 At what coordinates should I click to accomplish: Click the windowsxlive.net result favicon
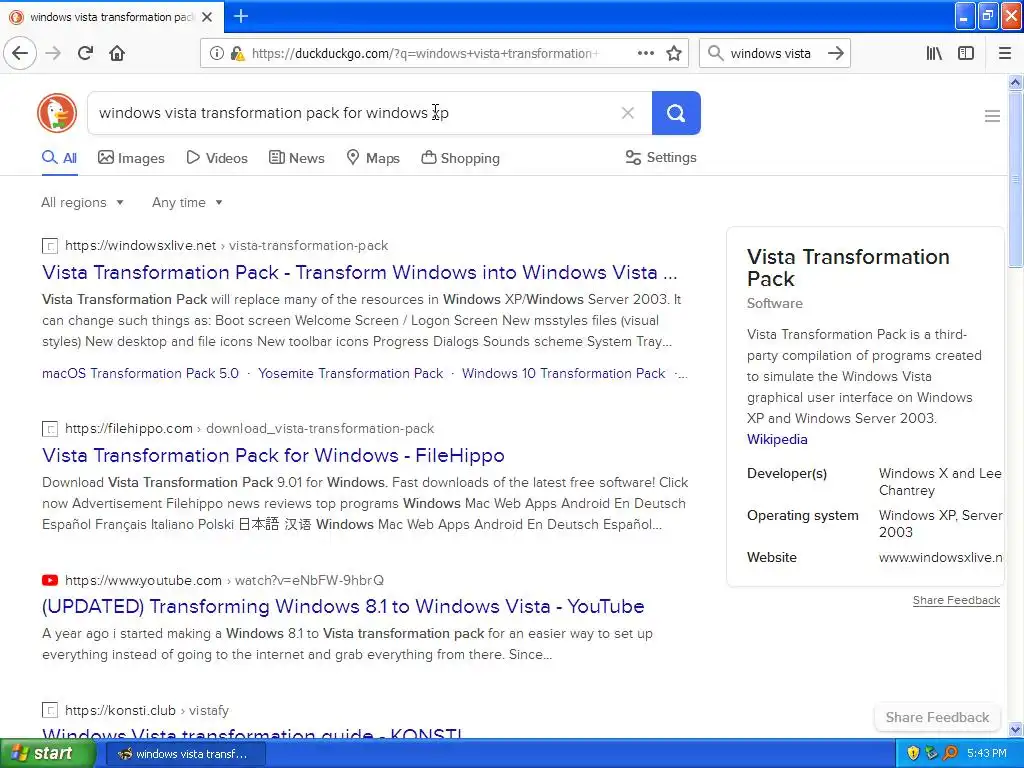pyautogui.click(x=50, y=246)
